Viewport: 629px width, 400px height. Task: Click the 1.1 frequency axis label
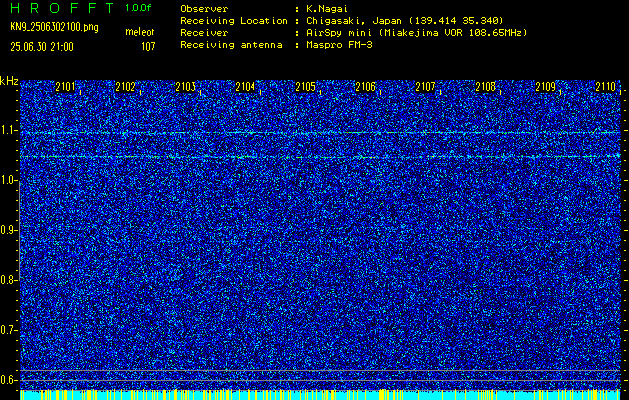pos(8,130)
